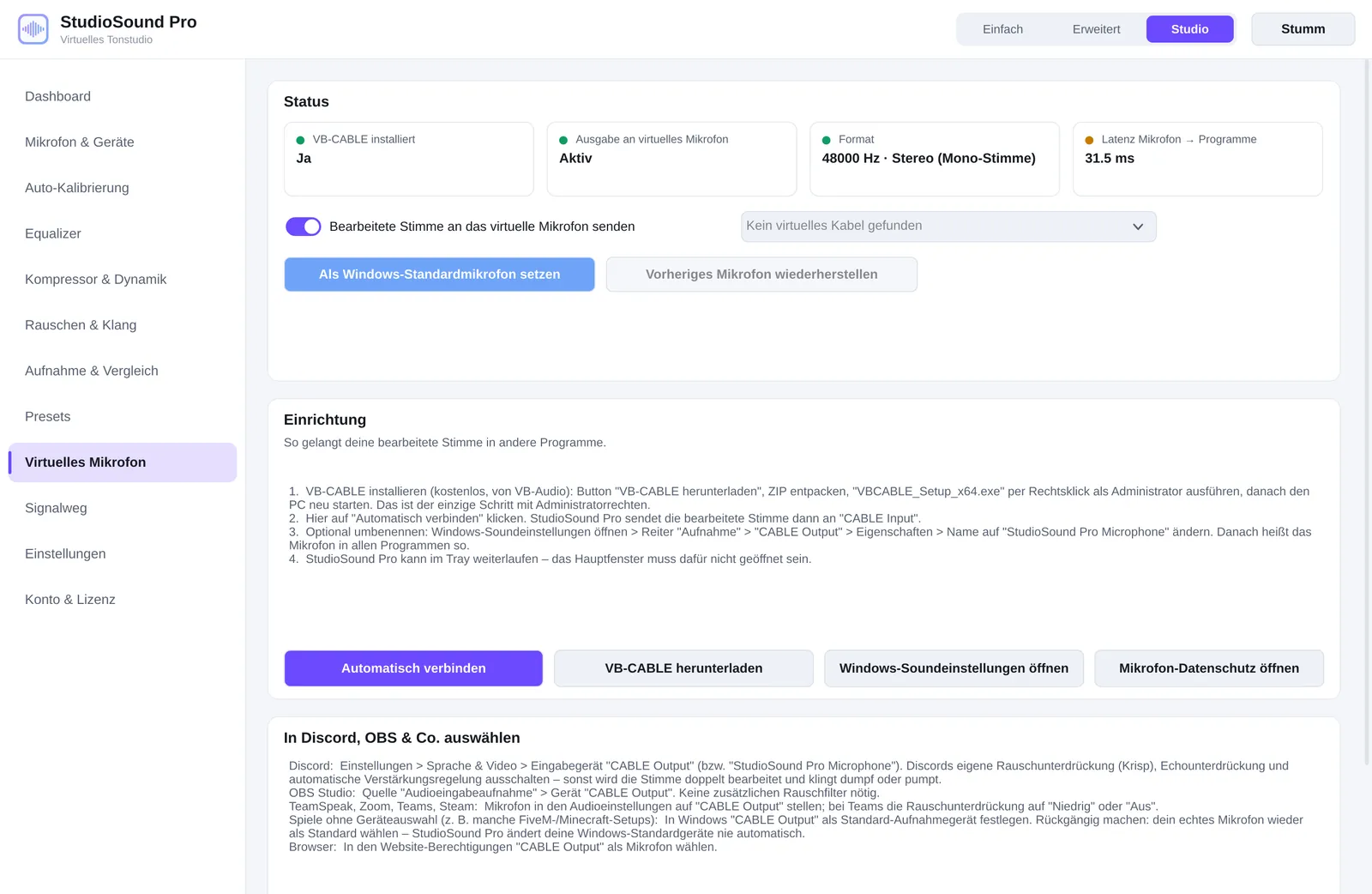This screenshot has height=894, width=1372.
Task: Open Einstellungen in the sidebar
Action: (x=123, y=553)
